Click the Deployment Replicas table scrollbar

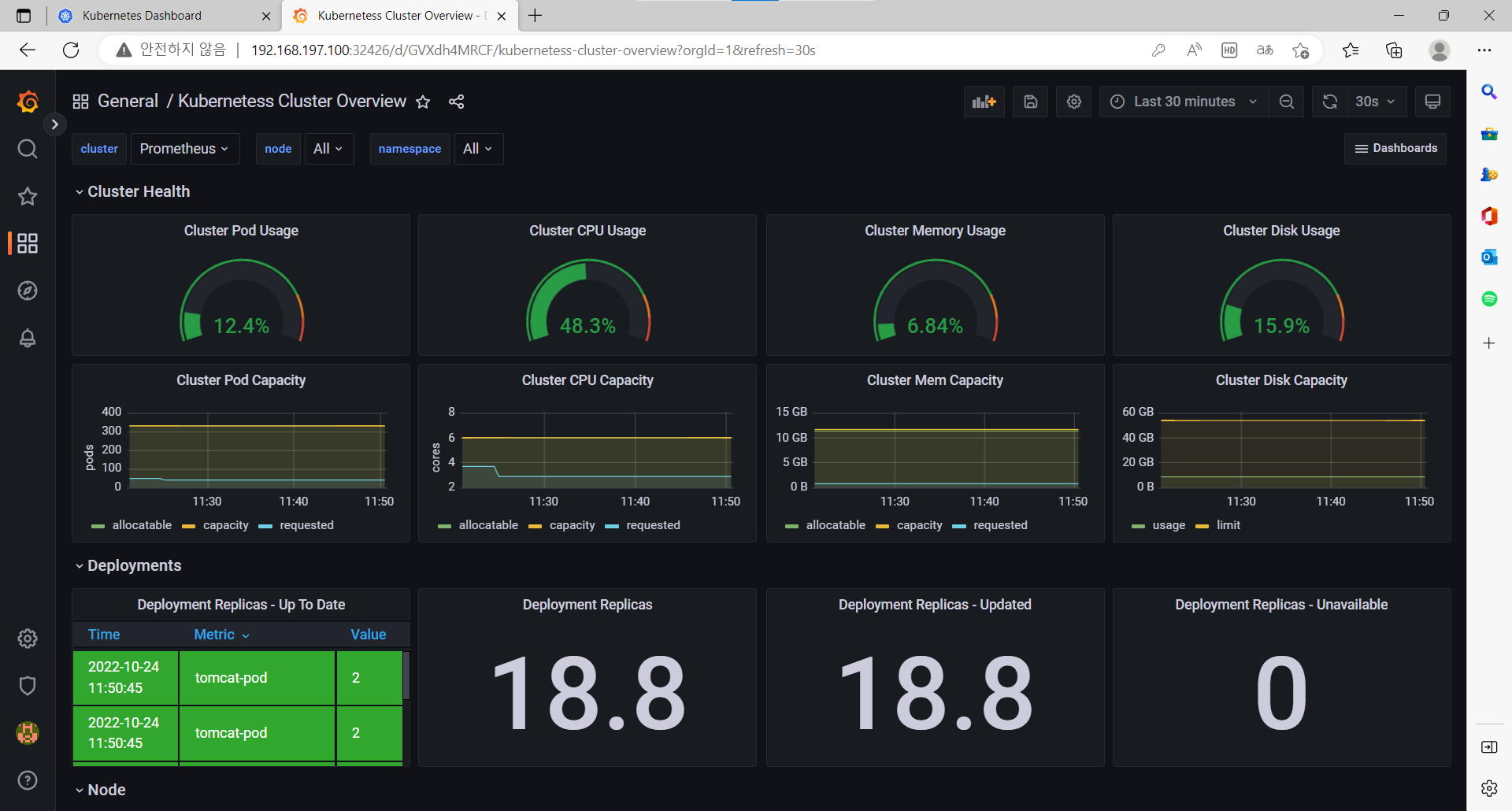coord(406,676)
